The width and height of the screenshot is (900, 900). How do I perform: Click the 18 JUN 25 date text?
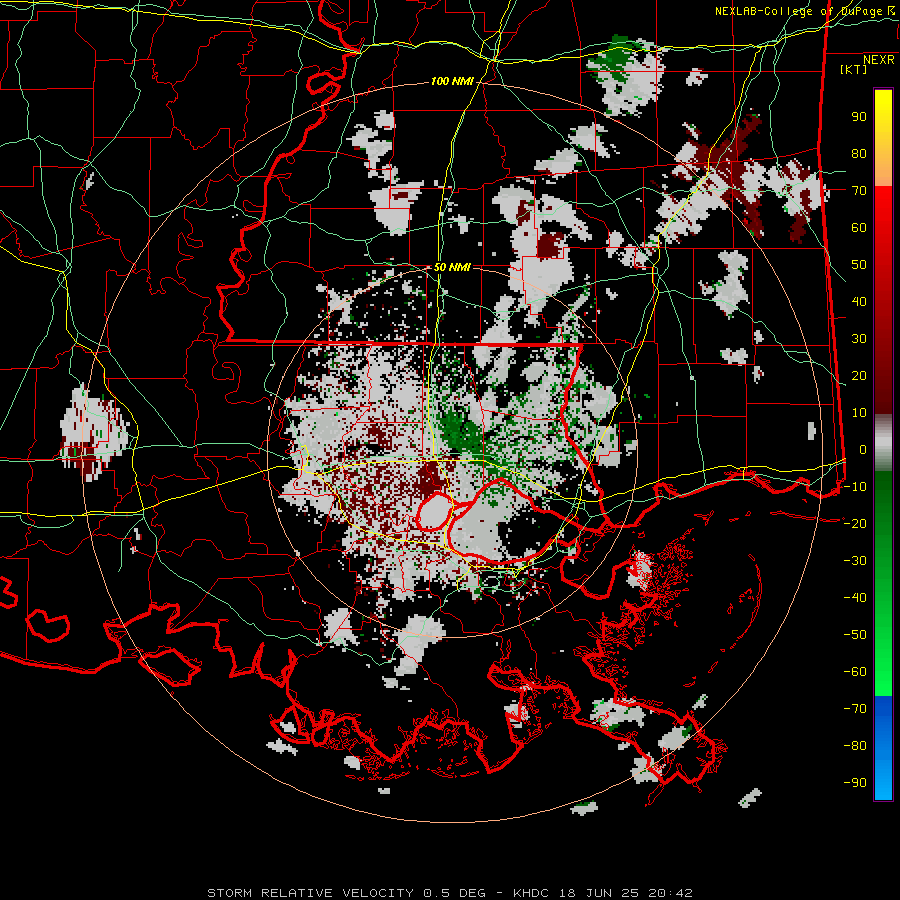tap(599, 893)
